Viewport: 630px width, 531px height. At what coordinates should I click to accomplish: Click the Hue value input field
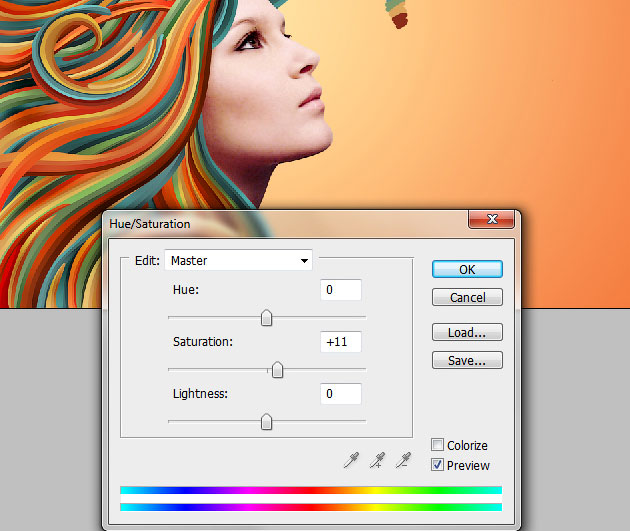tap(341, 290)
